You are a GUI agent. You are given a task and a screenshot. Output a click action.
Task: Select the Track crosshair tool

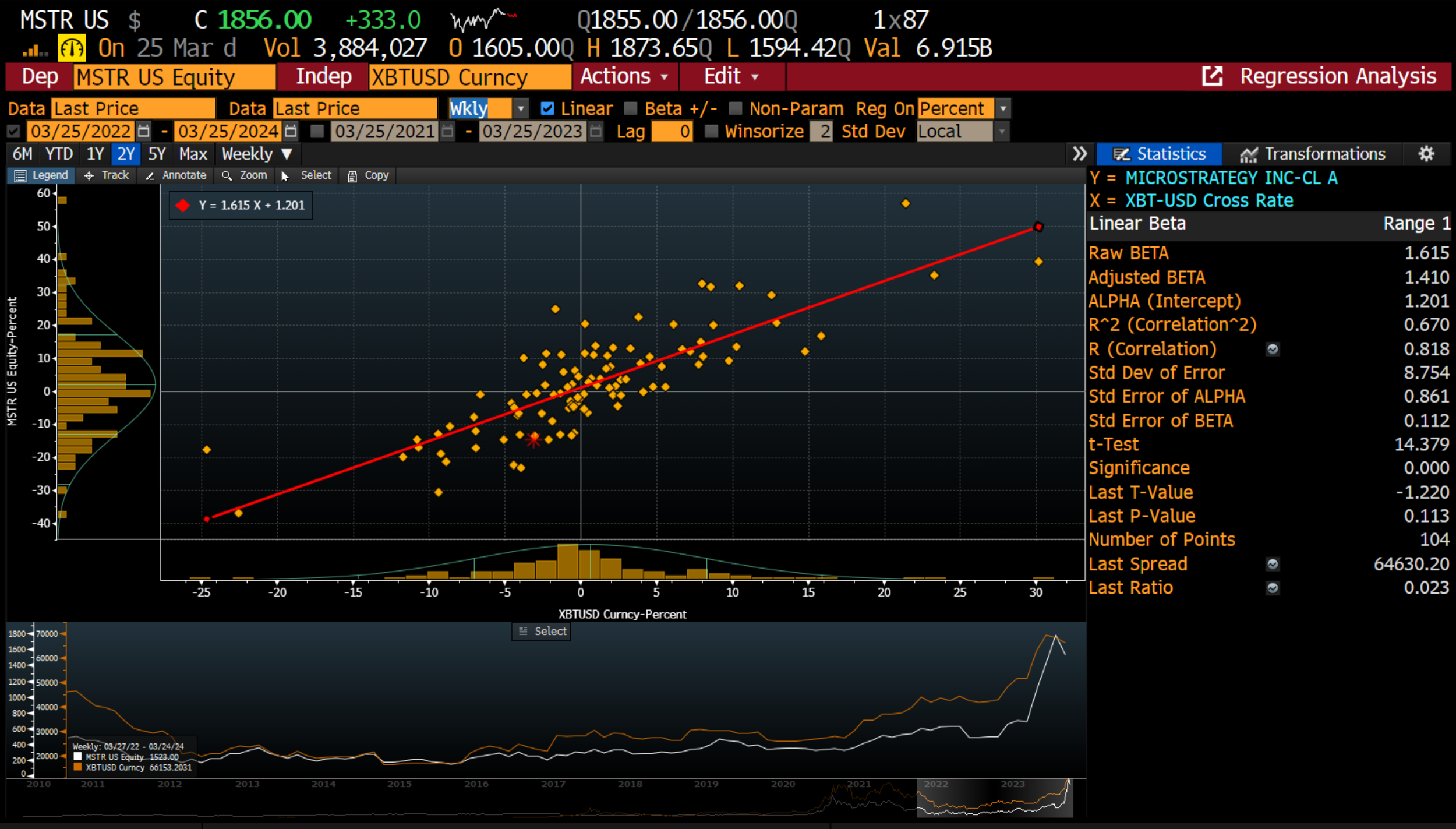click(x=106, y=175)
